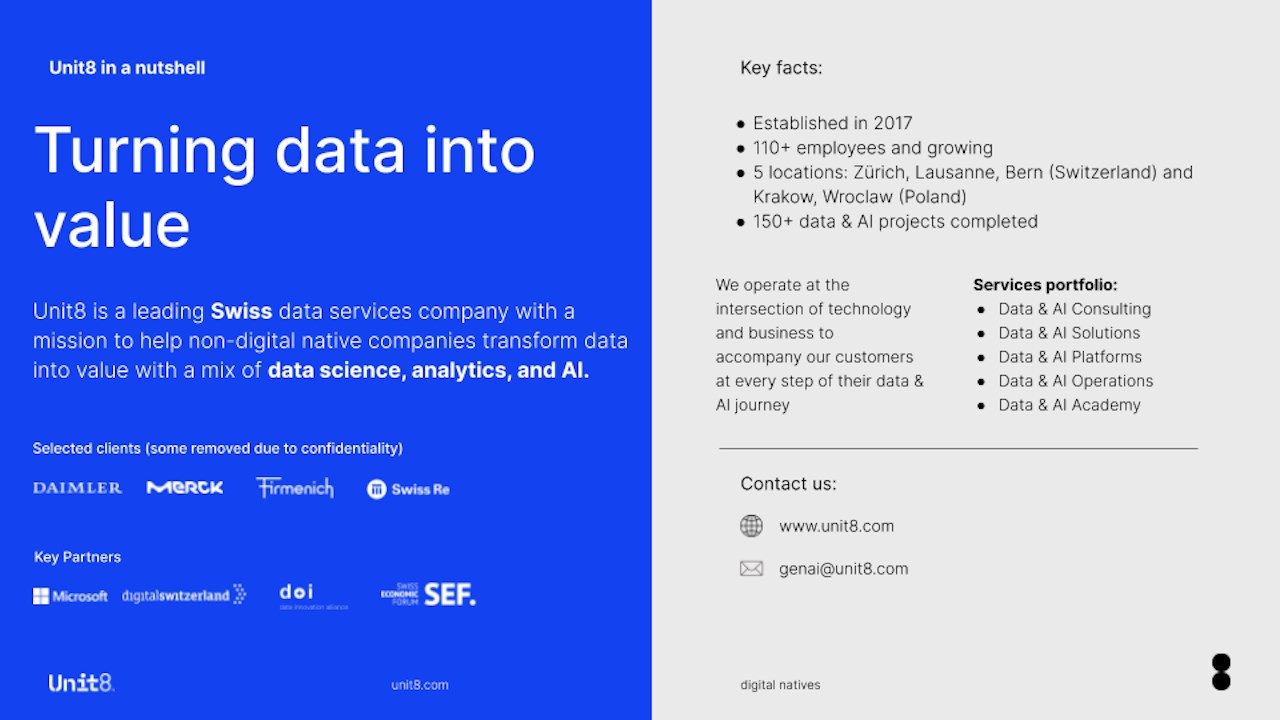
Task: Click the "Services portfolio:" heading
Action: (x=1045, y=285)
